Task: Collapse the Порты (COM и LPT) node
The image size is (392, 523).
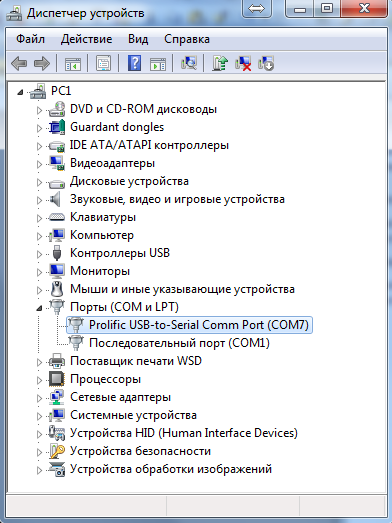Action: (39, 308)
